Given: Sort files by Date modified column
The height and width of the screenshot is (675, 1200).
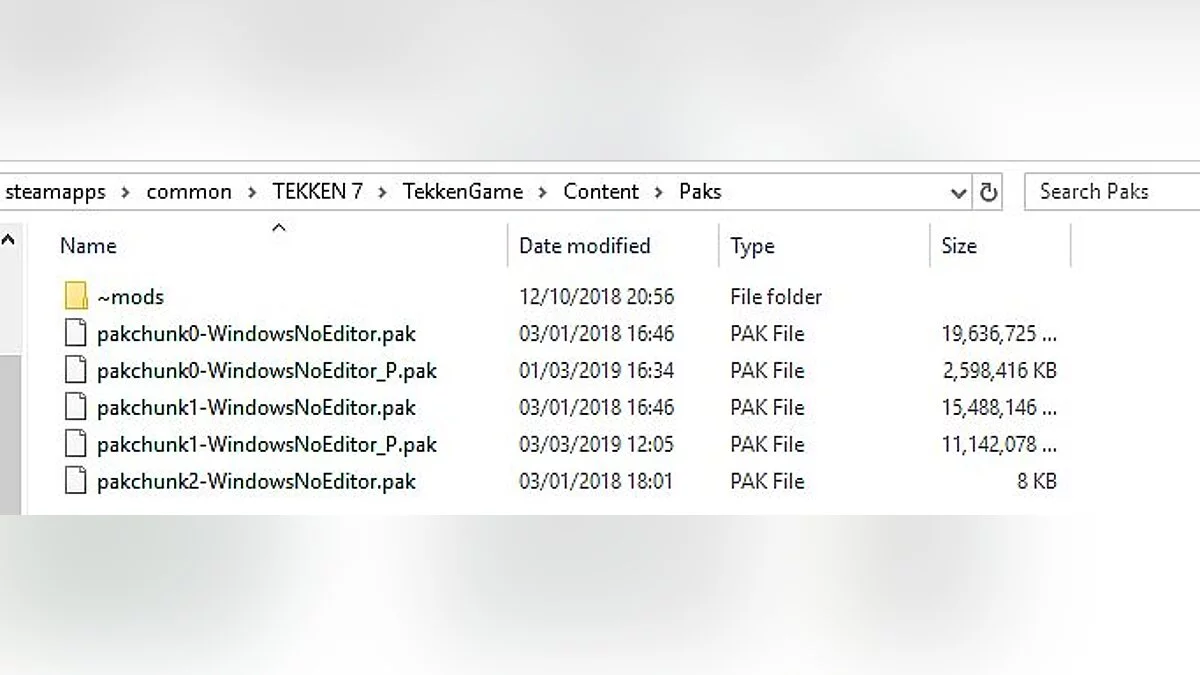Looking at the screenshot, I should click(x=584, y=246).
